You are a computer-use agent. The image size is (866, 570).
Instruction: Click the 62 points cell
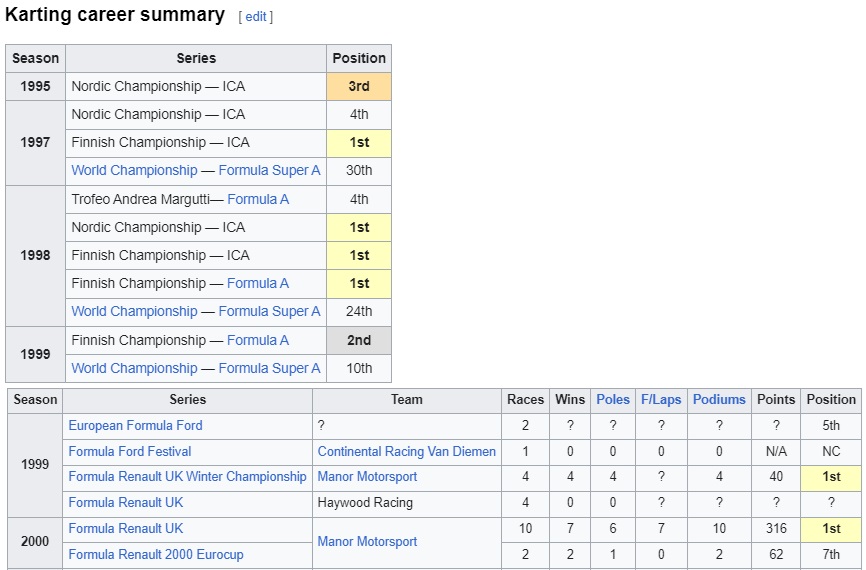click(x=776, y=555)
